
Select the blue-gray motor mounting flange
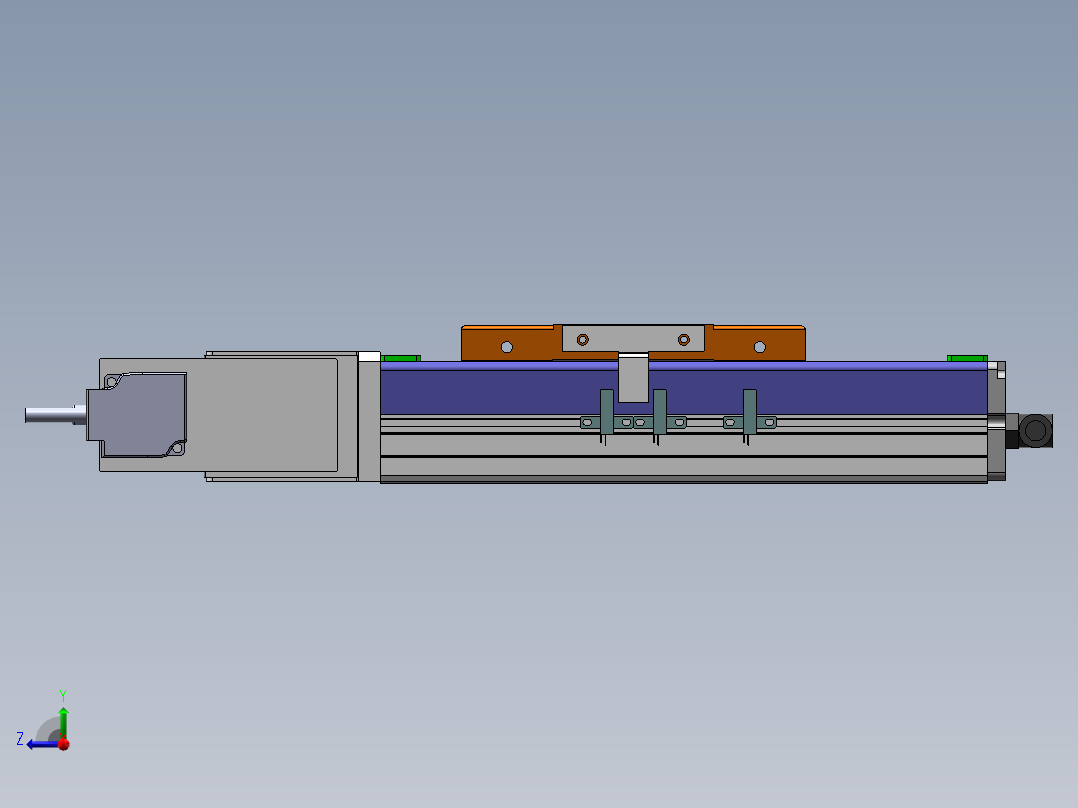(140, 415)
